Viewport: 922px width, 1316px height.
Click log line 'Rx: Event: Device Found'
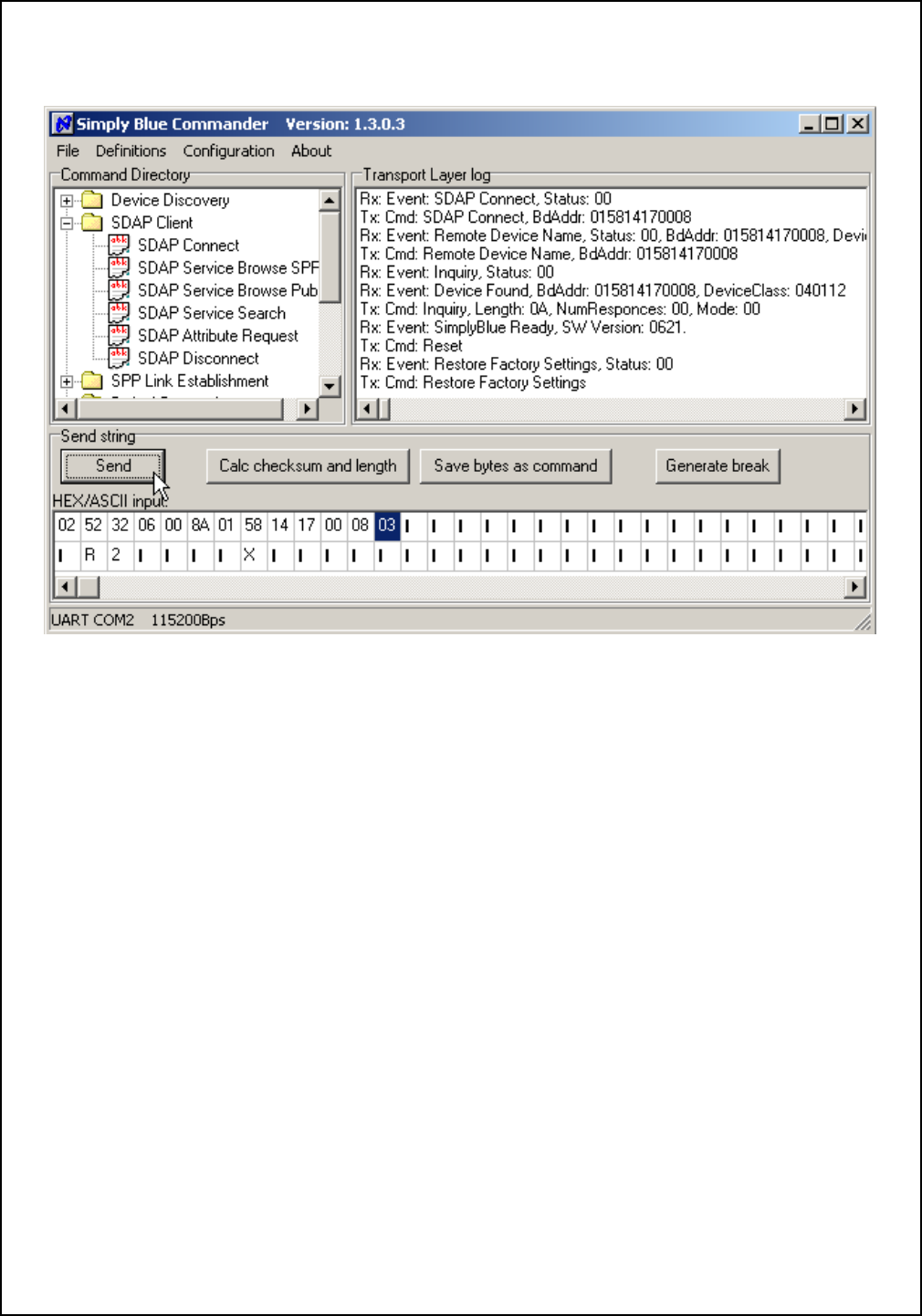tap(602, 290)
